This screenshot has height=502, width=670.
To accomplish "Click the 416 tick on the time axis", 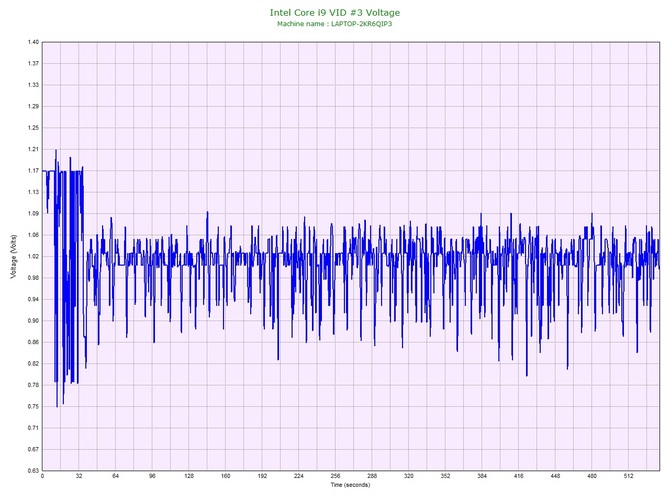I will tap(519, 476).
